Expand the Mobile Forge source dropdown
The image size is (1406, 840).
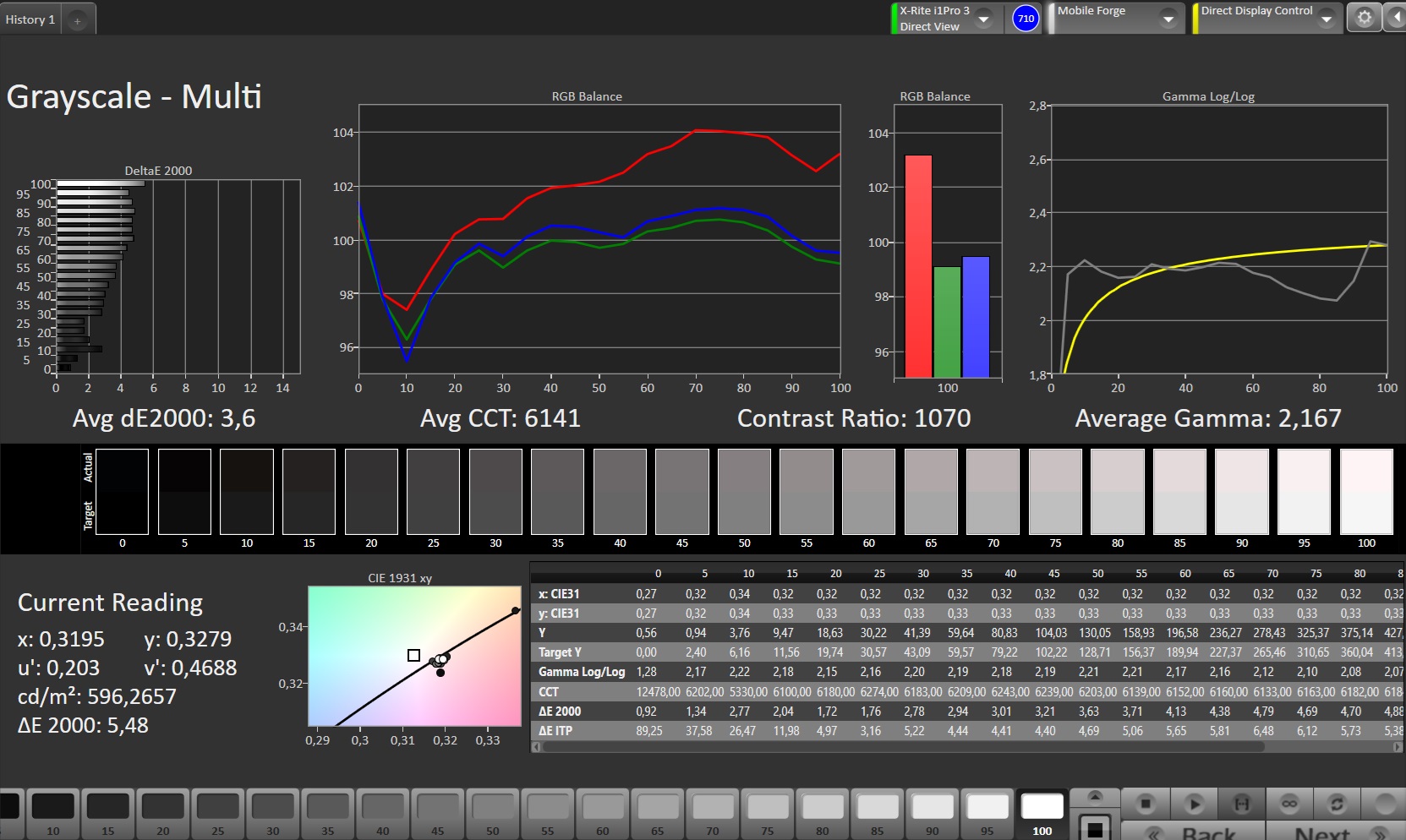pos(1168,19)
